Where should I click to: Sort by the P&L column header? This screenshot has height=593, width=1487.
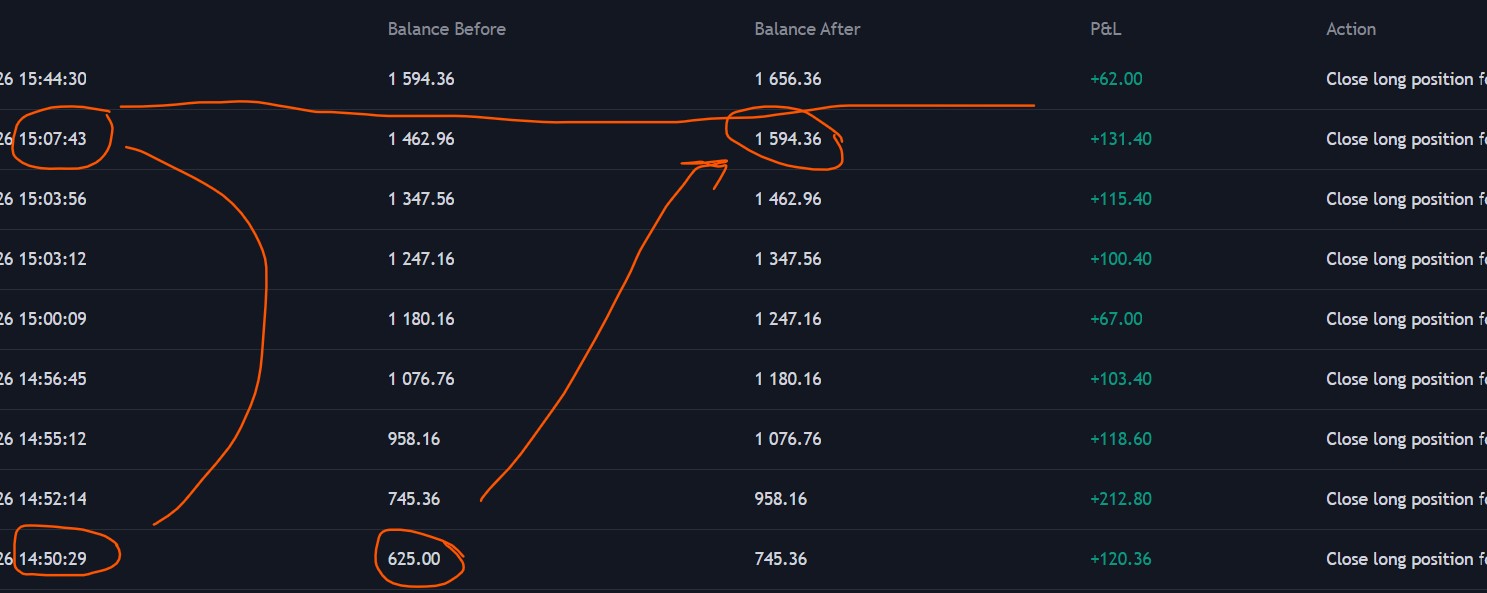coord(1105,29)
